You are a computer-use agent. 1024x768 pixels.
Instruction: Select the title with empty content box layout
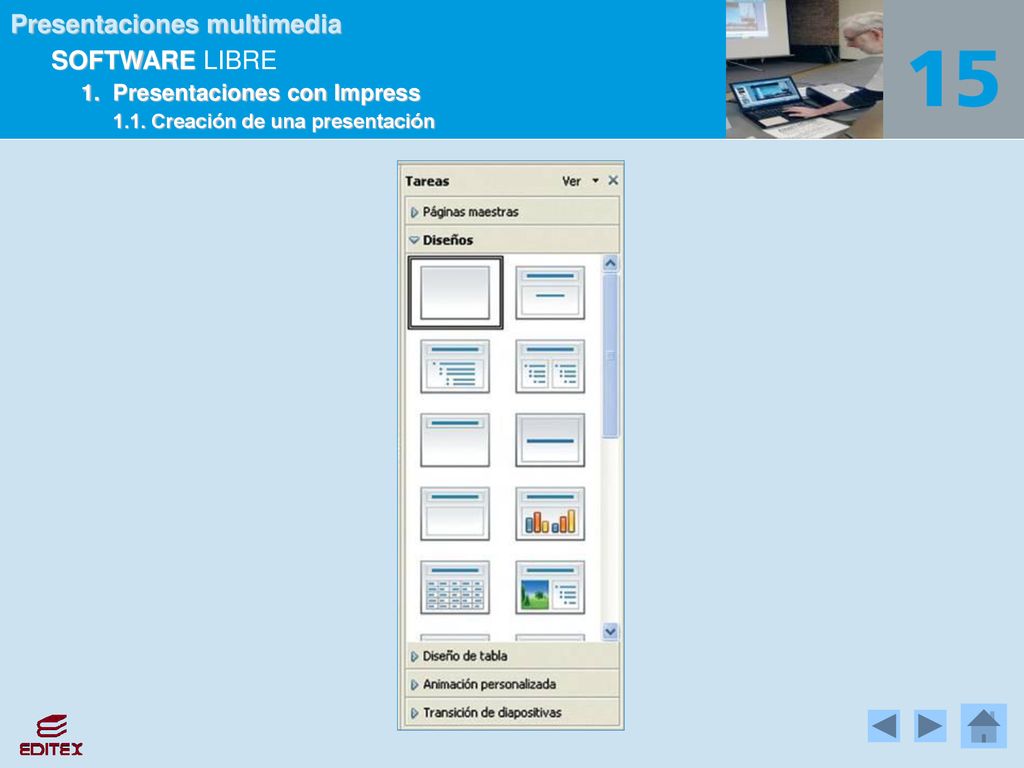tap(455, 514)
